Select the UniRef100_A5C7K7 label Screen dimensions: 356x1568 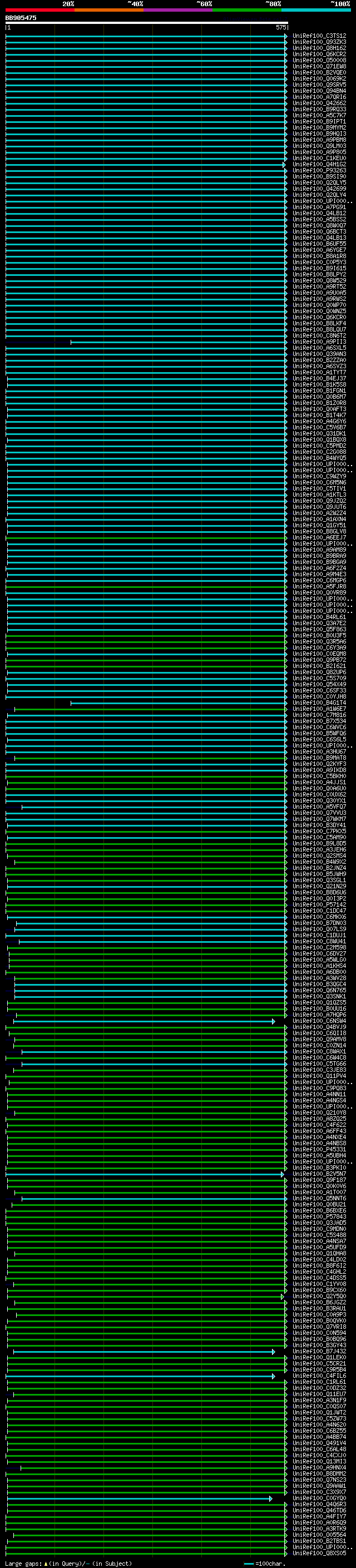[x=319, y=116]
